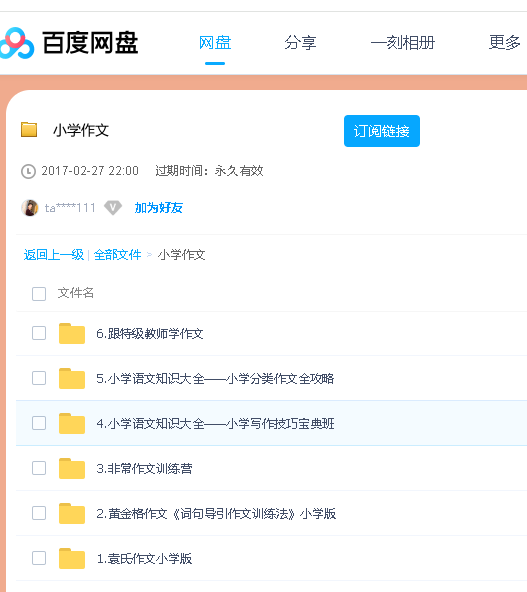The height and width of the screenshot is (592, 527).
Task: Click the 订阅链接 button
Action: [x=382, y=131]
